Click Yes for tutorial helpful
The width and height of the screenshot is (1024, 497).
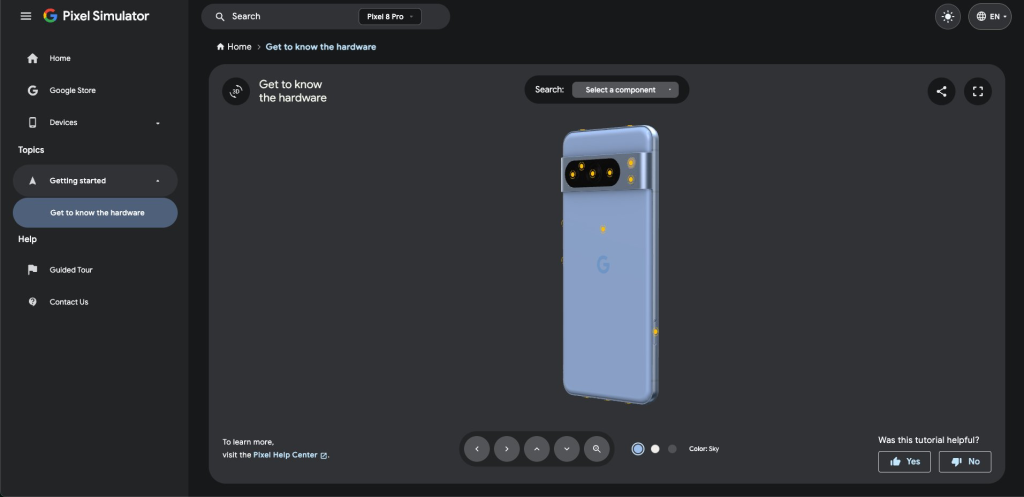click(x=904, y=461)
